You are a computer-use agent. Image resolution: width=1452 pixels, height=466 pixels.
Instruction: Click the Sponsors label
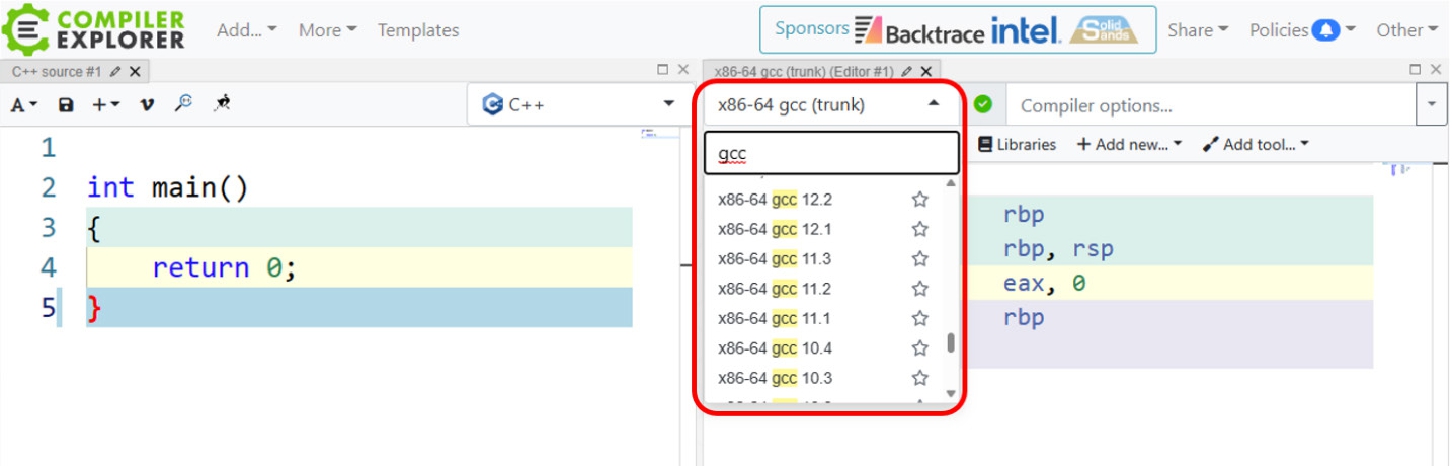(812, 29)
